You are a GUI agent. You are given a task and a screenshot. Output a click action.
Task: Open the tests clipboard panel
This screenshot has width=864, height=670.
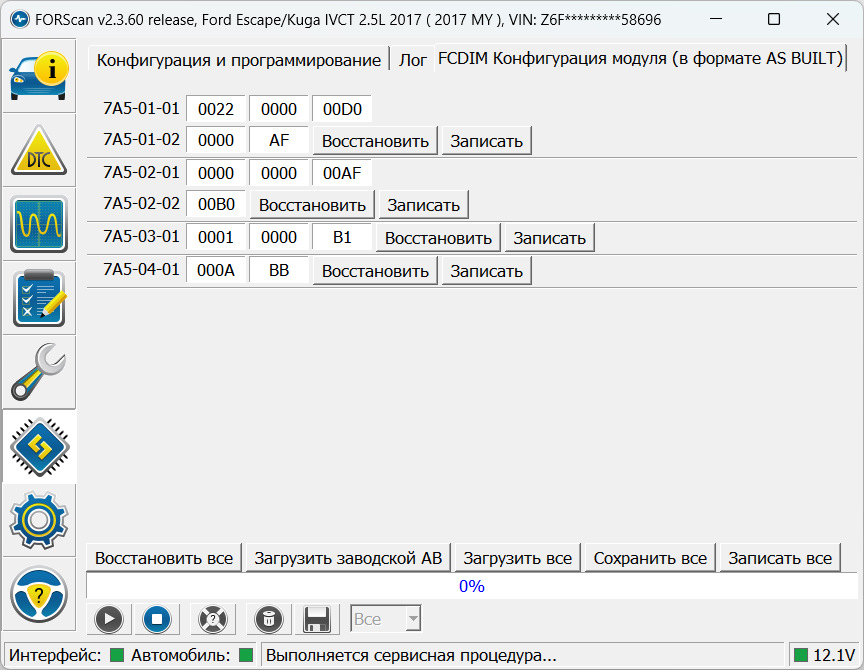(x=39, y=297)
